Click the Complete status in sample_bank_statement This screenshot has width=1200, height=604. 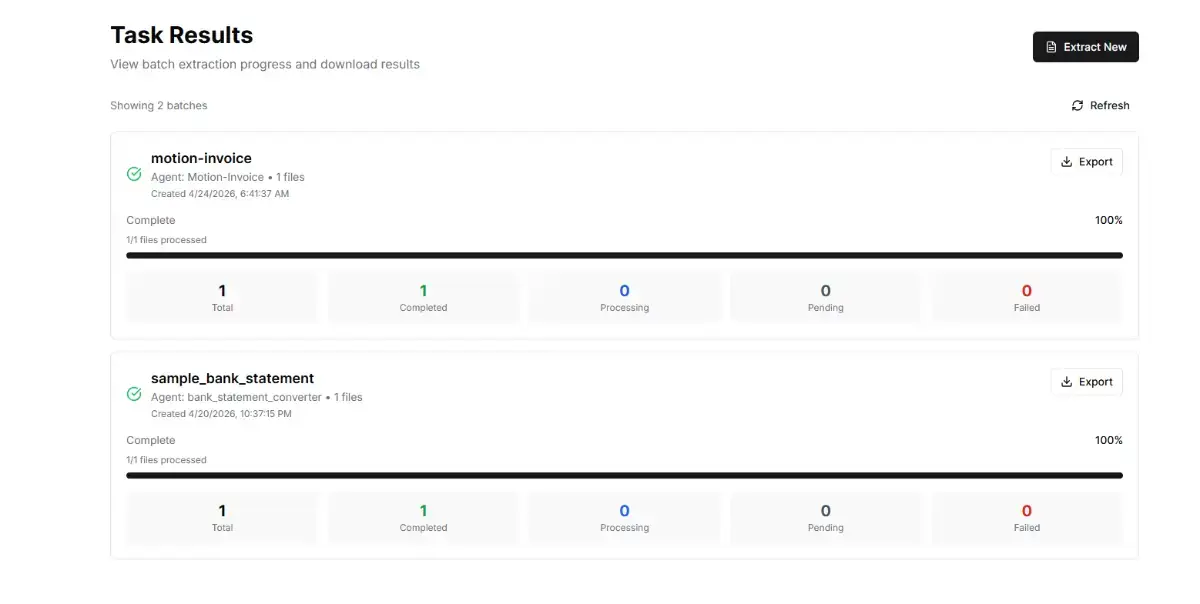(x=151, y=440)
